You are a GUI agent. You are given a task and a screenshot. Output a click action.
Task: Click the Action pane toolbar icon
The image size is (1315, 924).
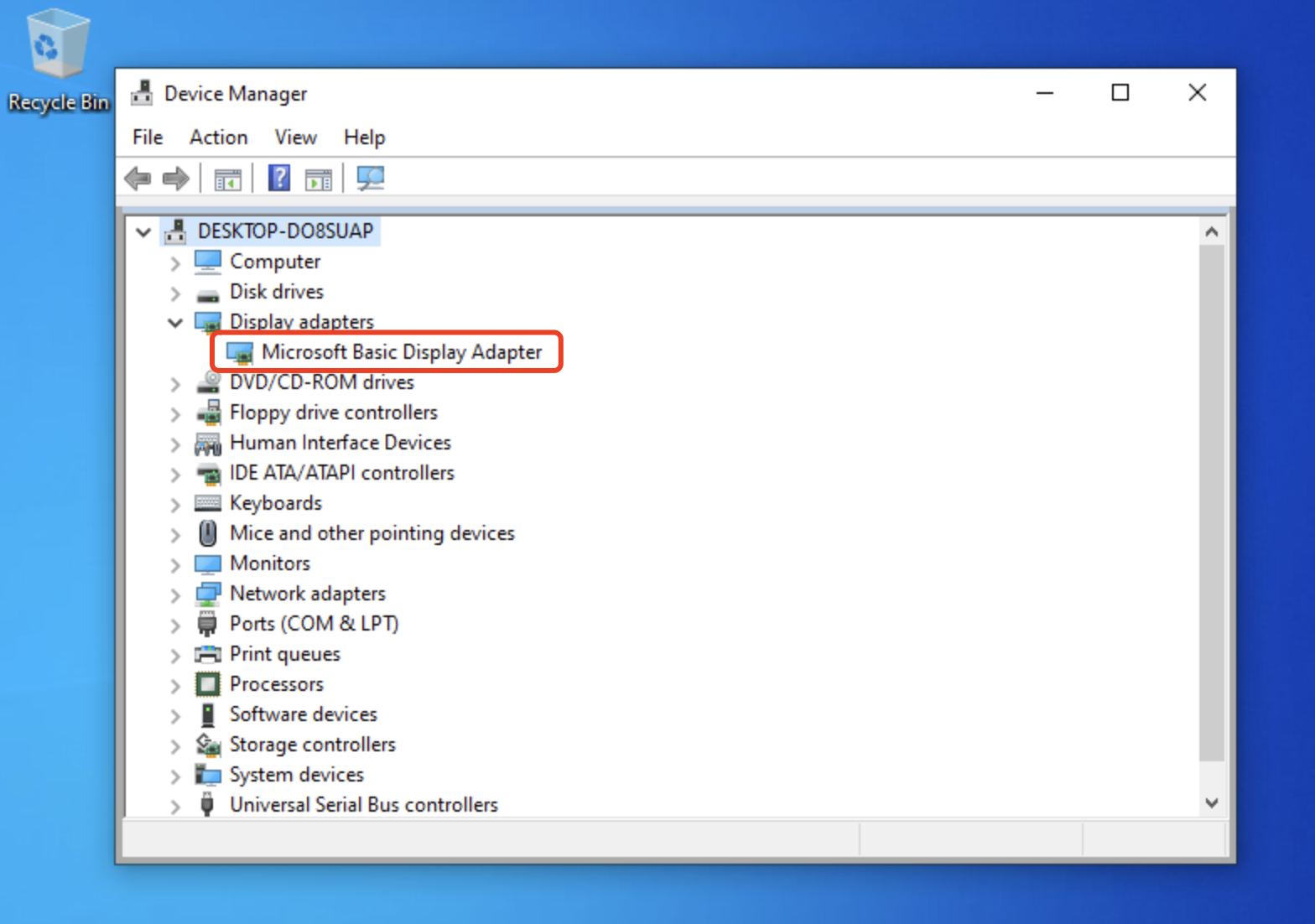point(319,179)
